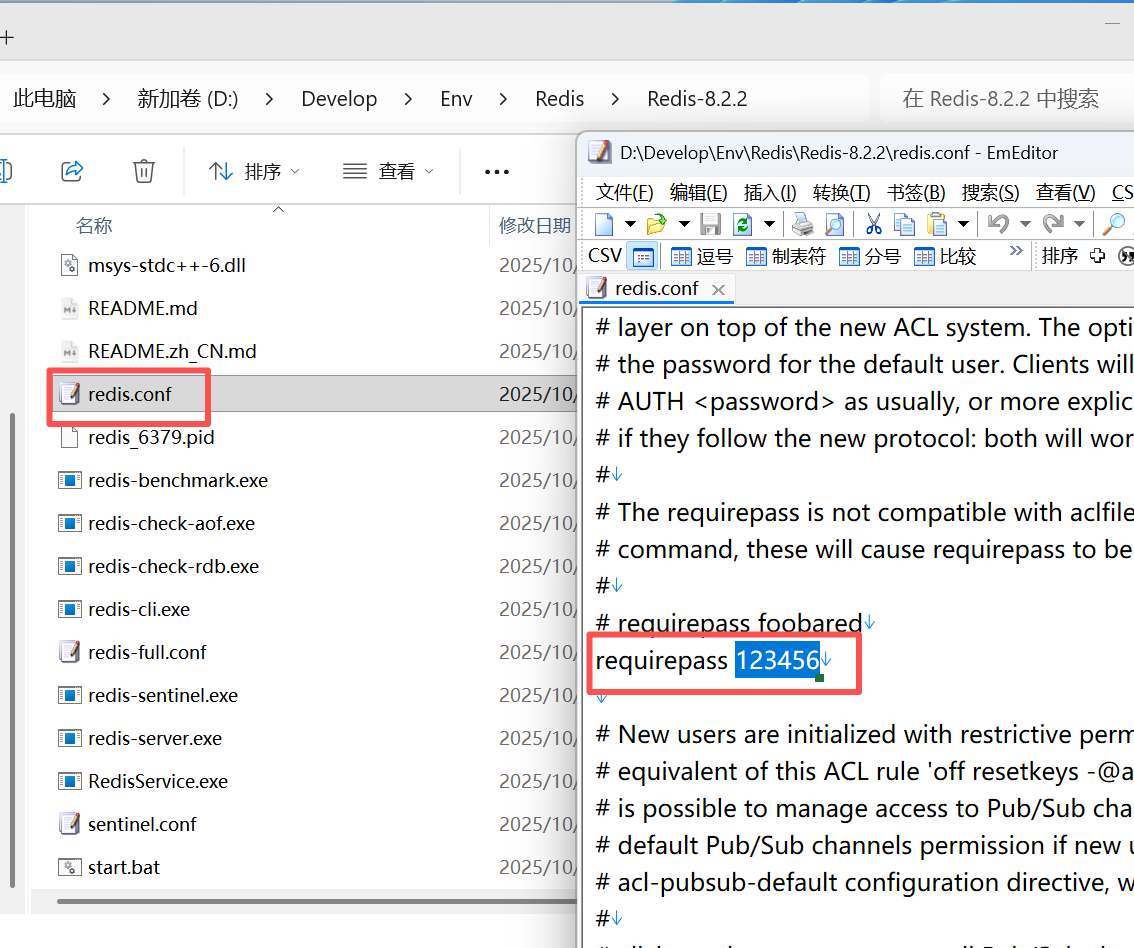This screenshot has width=1134, height=948.
Task: Select the RedisService.exe file name
Action: click(158, 782)
